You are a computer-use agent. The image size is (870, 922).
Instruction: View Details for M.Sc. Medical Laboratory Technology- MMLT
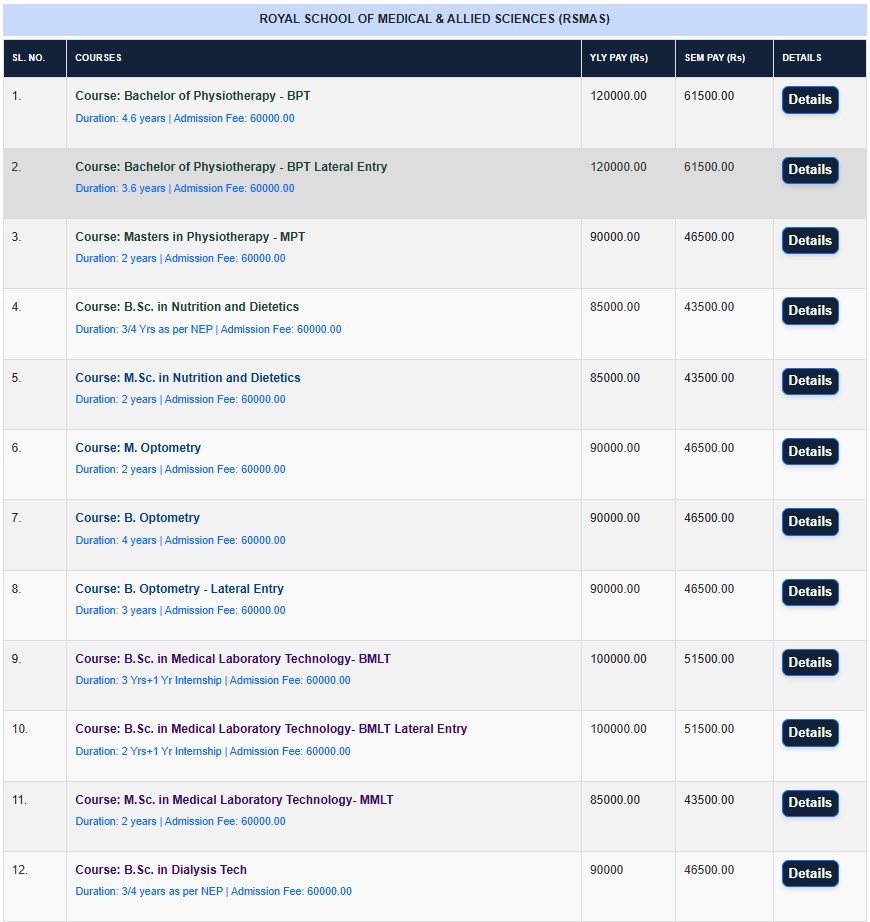[809, 803]
